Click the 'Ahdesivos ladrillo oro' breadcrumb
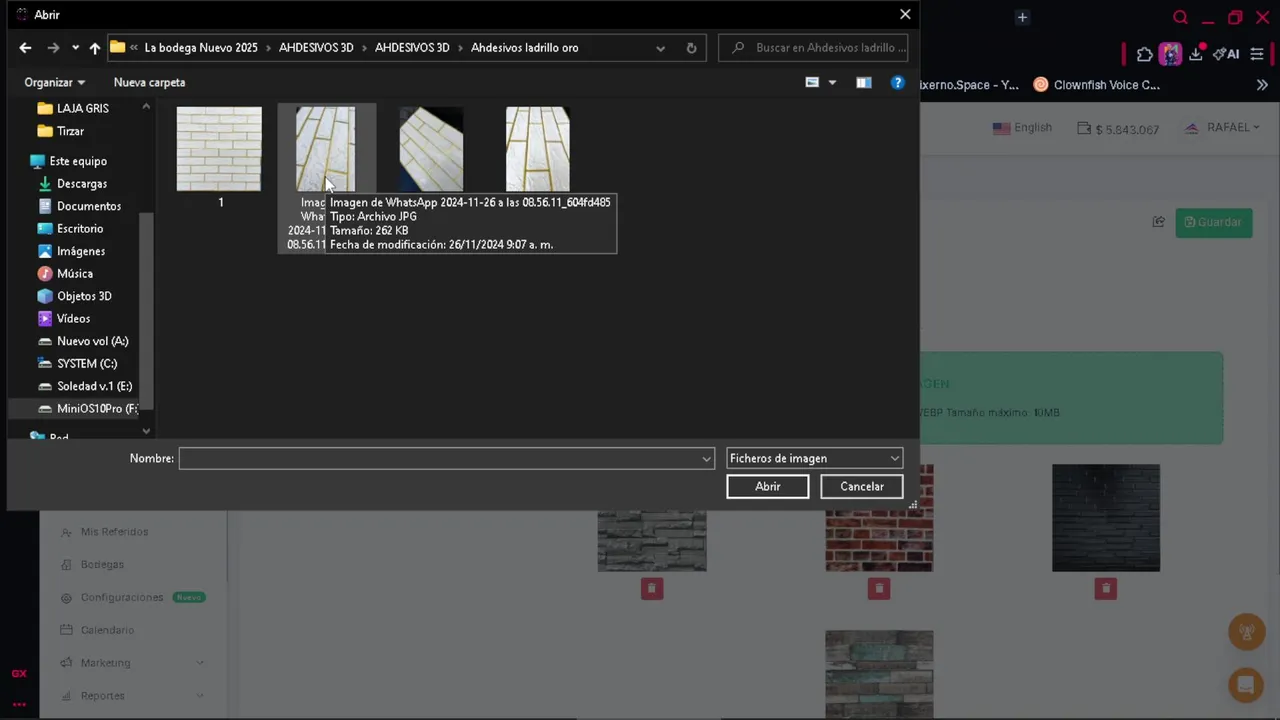The image size is (1280, 720). point(524,47)
